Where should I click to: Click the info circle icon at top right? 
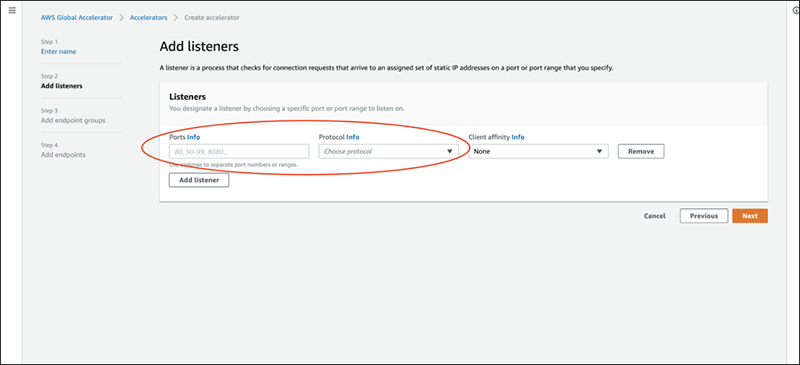[x=797, y=11]
